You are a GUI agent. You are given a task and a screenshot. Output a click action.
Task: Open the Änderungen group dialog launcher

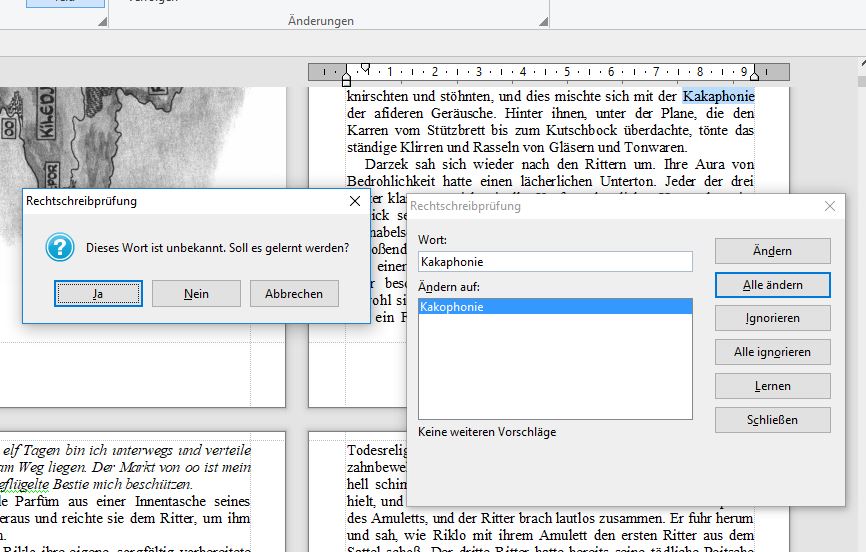click(543, 22)
